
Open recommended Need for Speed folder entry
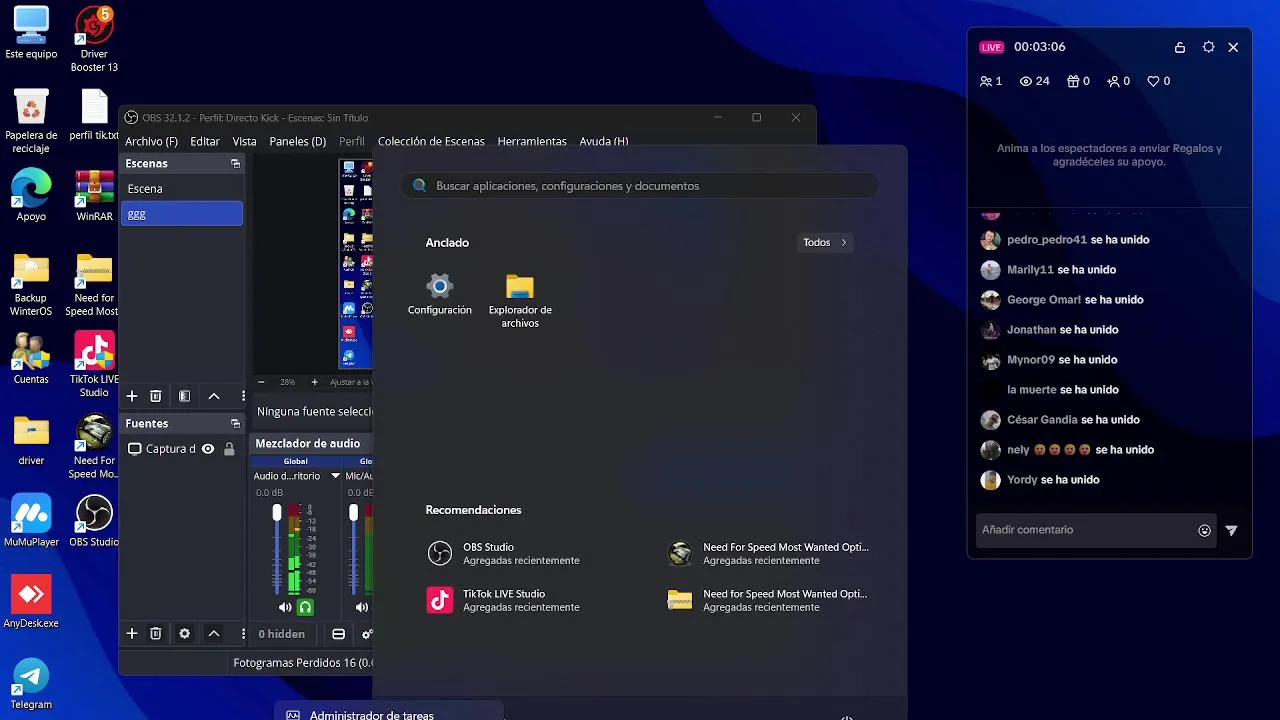[x=768, y=600]
